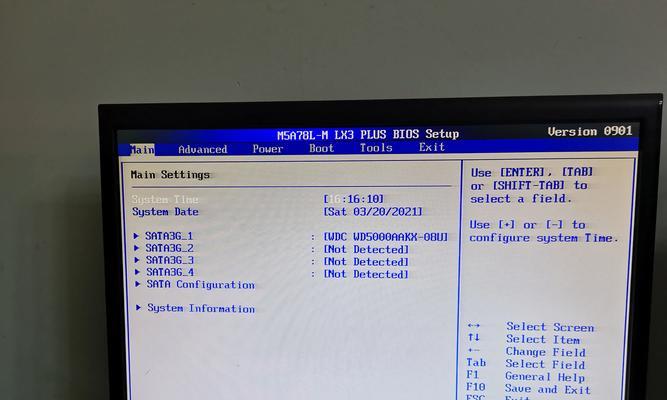
Task: Click the up-down arrows key icon
Action: coord(473,337)
